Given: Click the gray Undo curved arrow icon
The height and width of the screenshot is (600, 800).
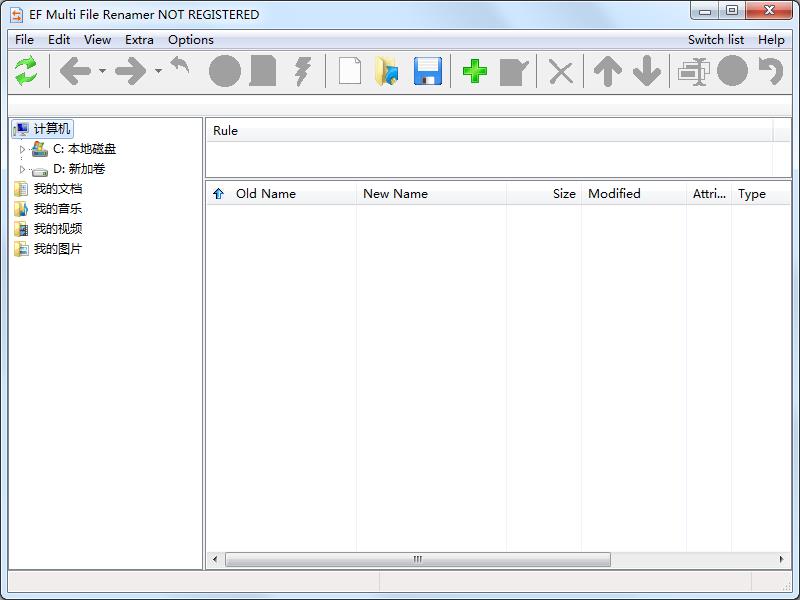Looking at the screenshot, I should (771, 71).
